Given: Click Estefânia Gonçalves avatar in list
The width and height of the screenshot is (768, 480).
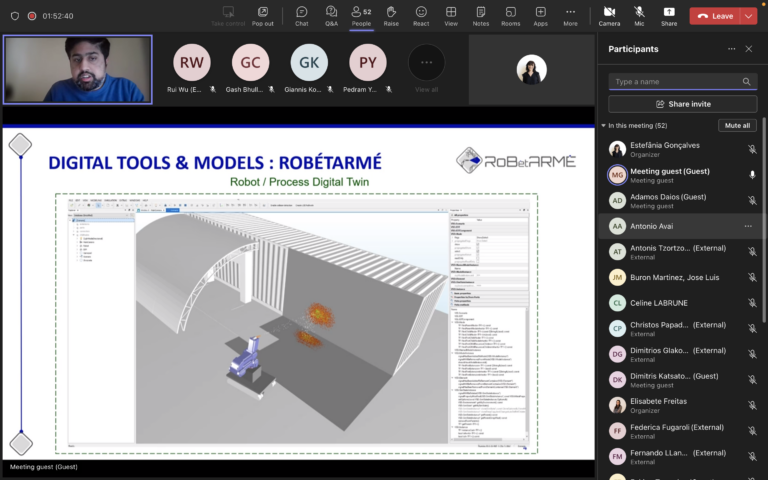Looking at the screenshot, I should point(617,149).
